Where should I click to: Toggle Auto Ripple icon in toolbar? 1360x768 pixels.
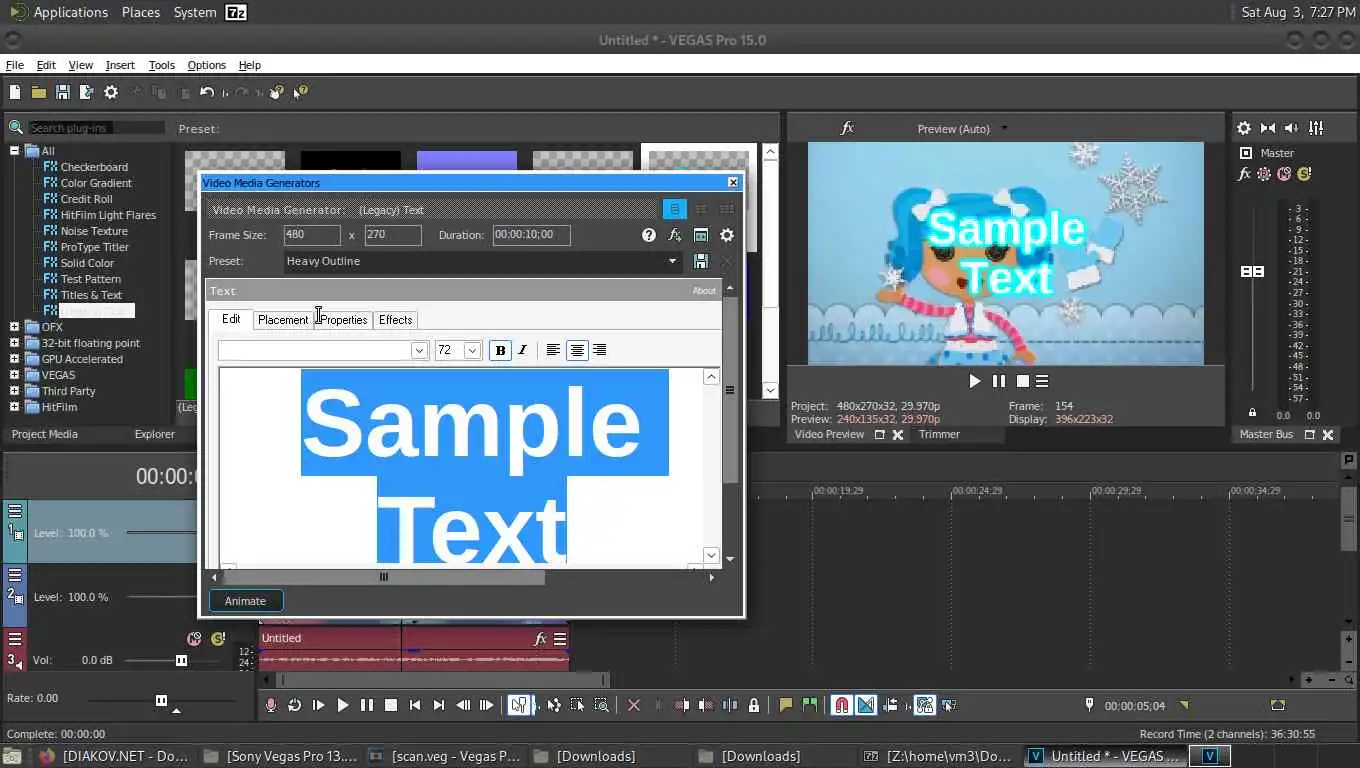[890, 705]
